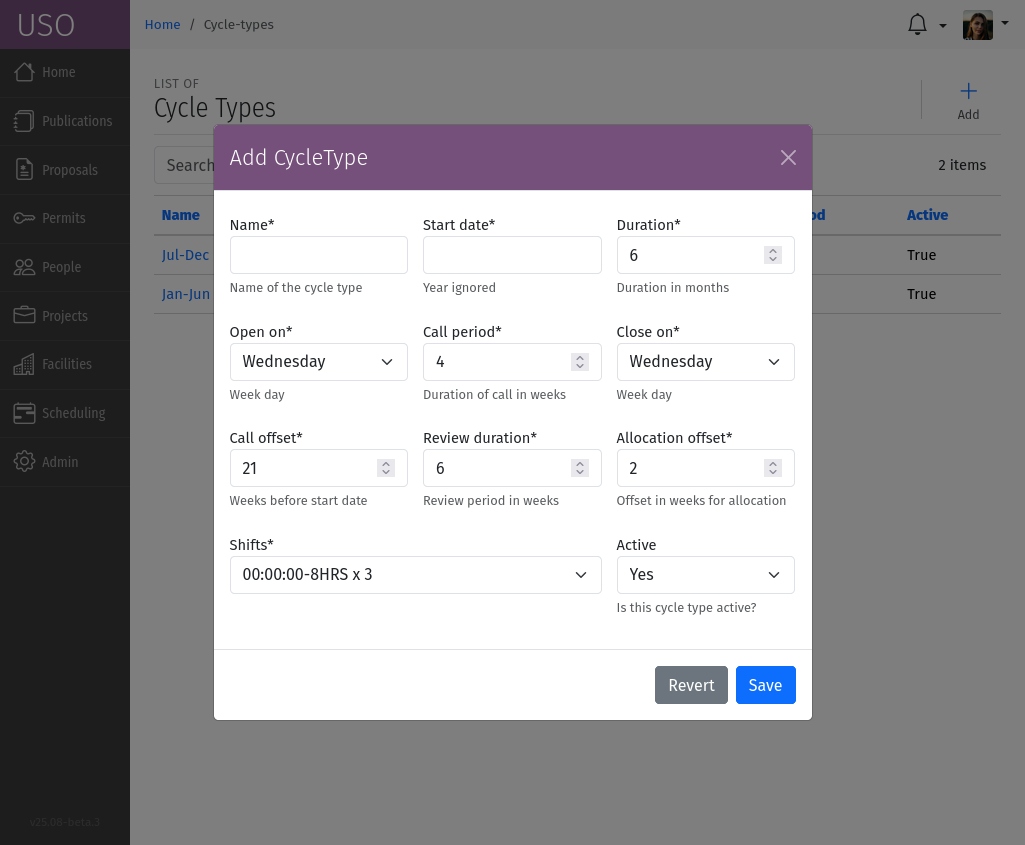Open the user avatar profile menu
This screenshot has height=845, width=1025.
pyautogui.click(x=977, y=25)
